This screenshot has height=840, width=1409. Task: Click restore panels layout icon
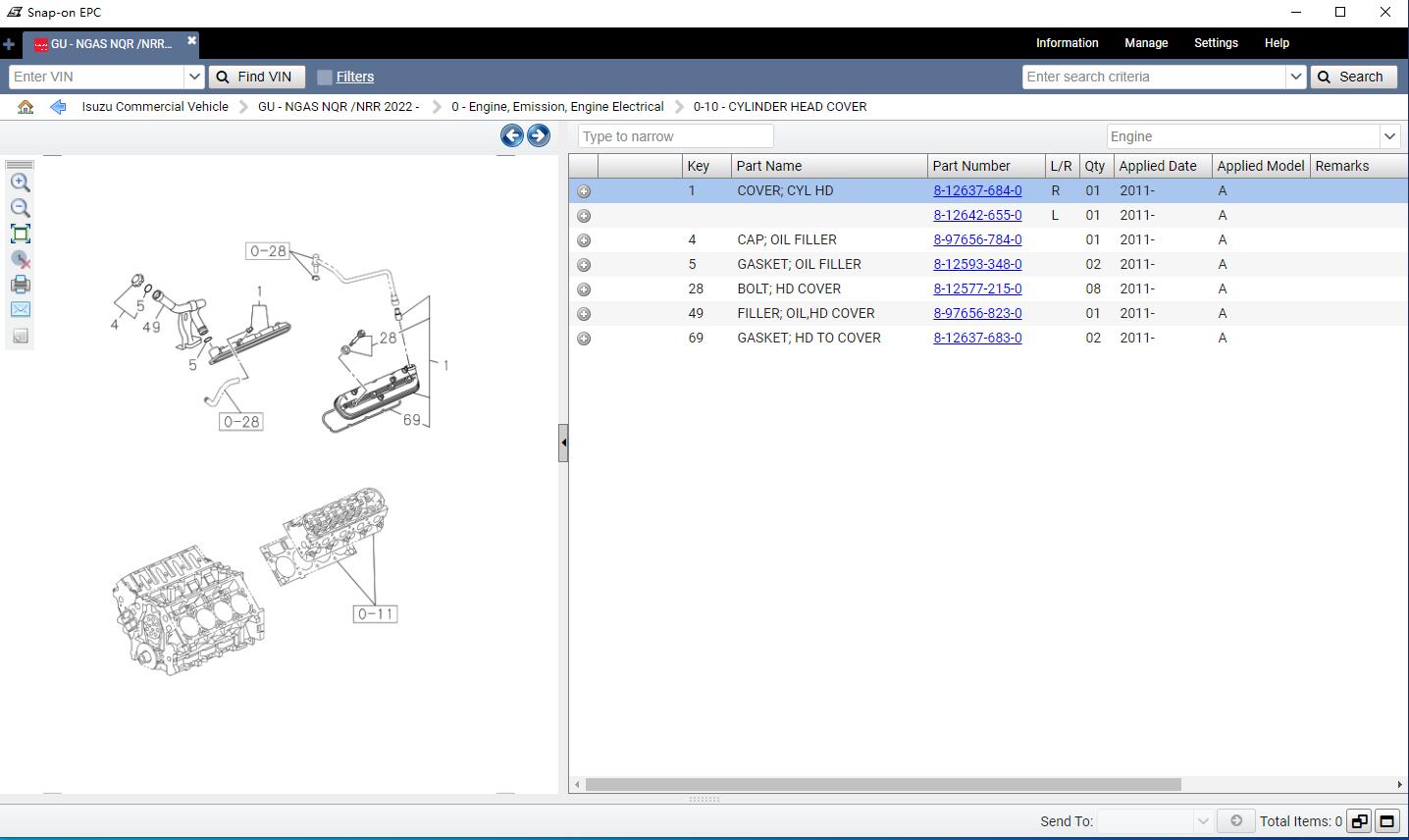point(1359,821)
